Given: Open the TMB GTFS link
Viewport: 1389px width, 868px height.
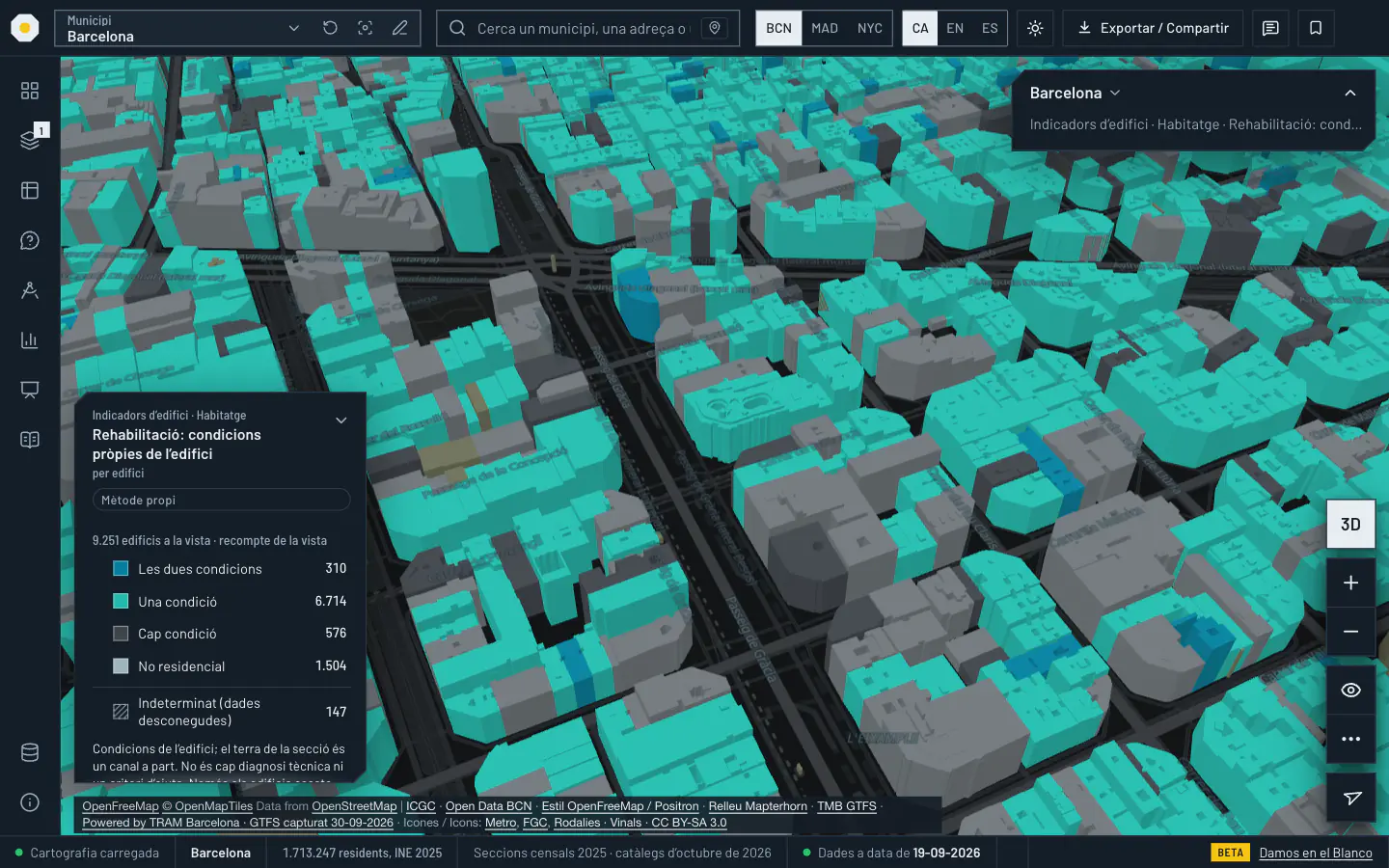Looking at the screenshot, I should coord(847,806).
